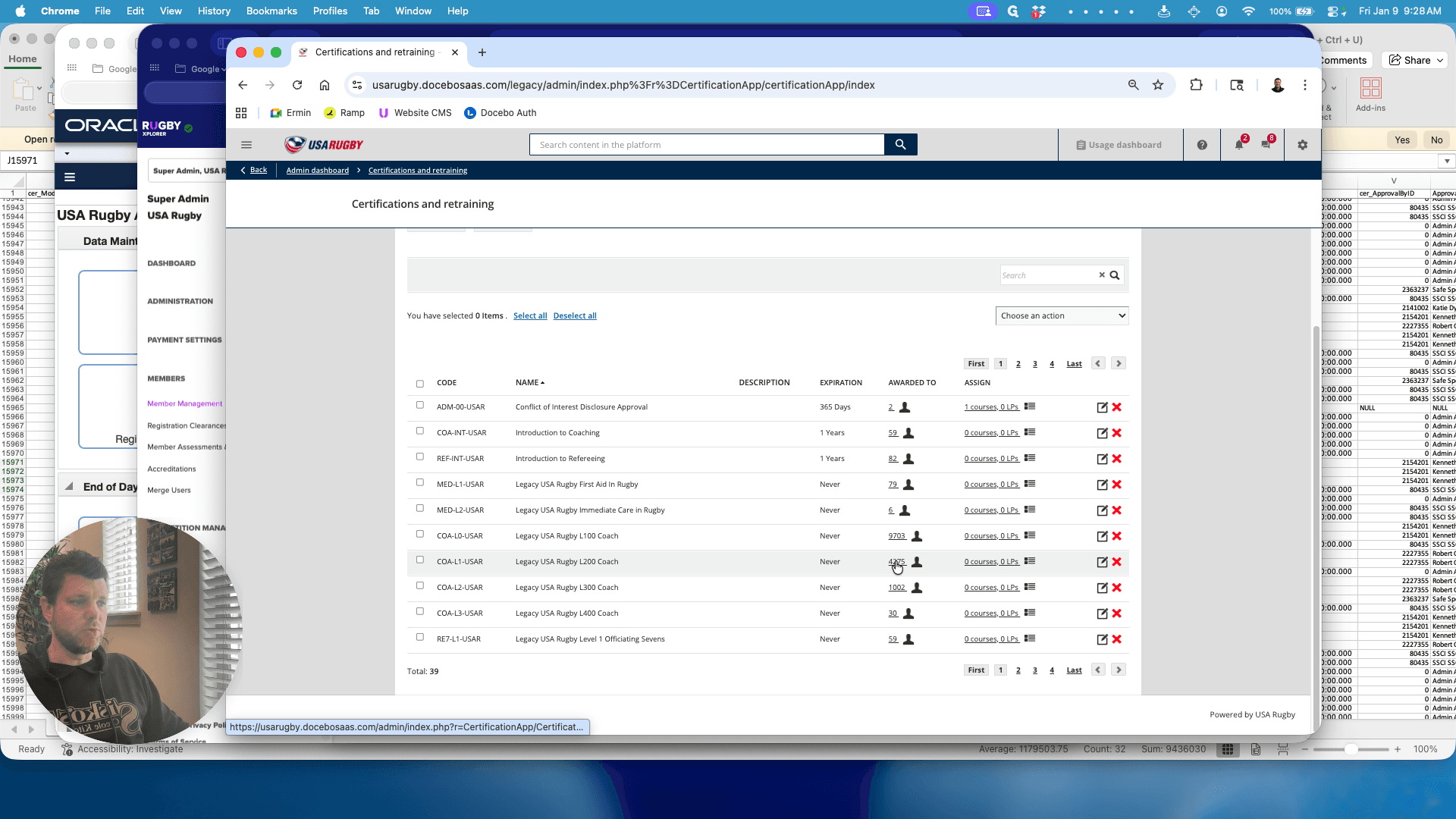The height and width of the screenshot is (819, 1456).
Task: Click the platform search content input
Action: pyautogui.click(x=707, y=145)
